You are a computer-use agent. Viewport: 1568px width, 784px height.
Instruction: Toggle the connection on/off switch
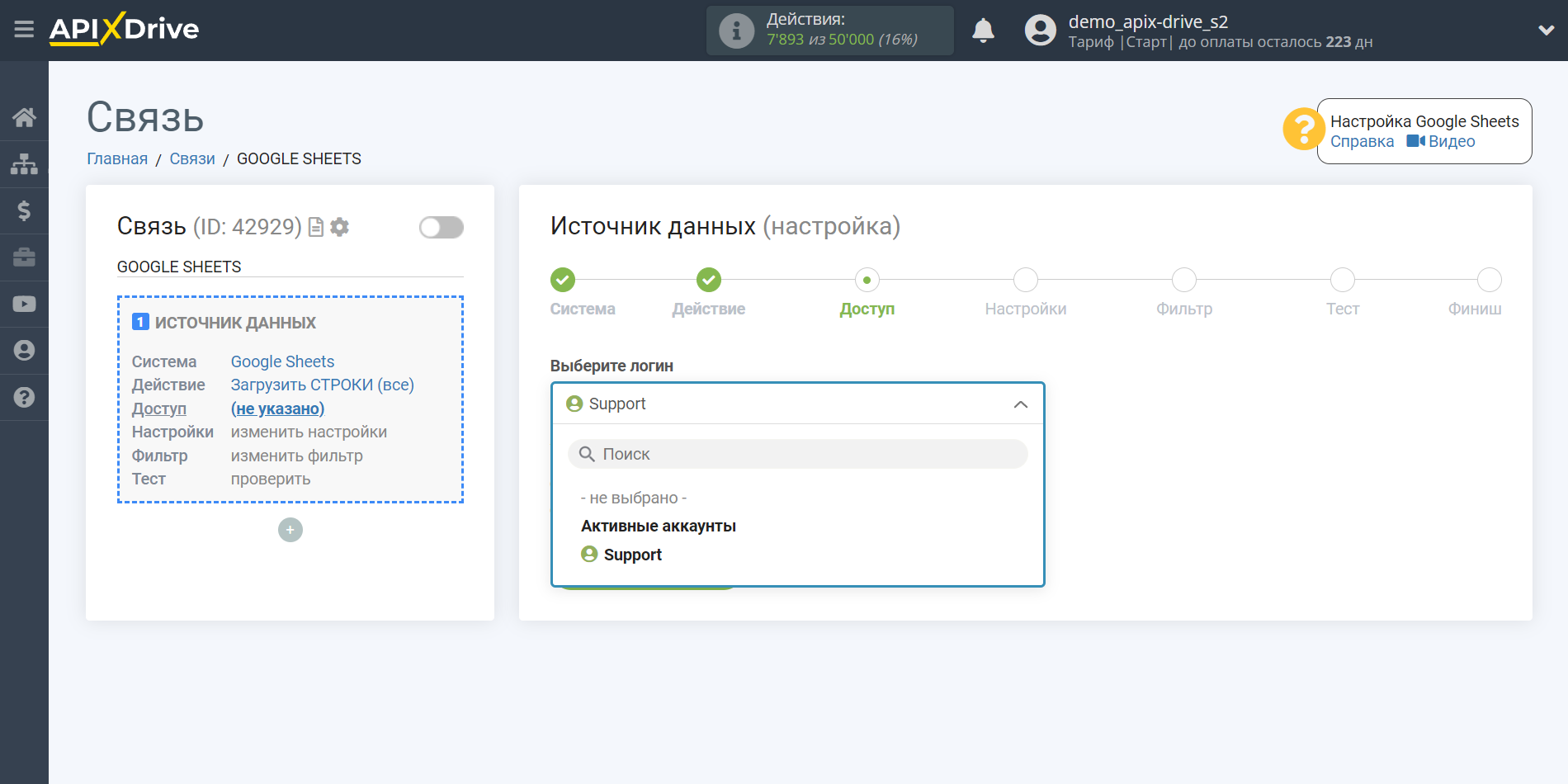pos(441,227)
